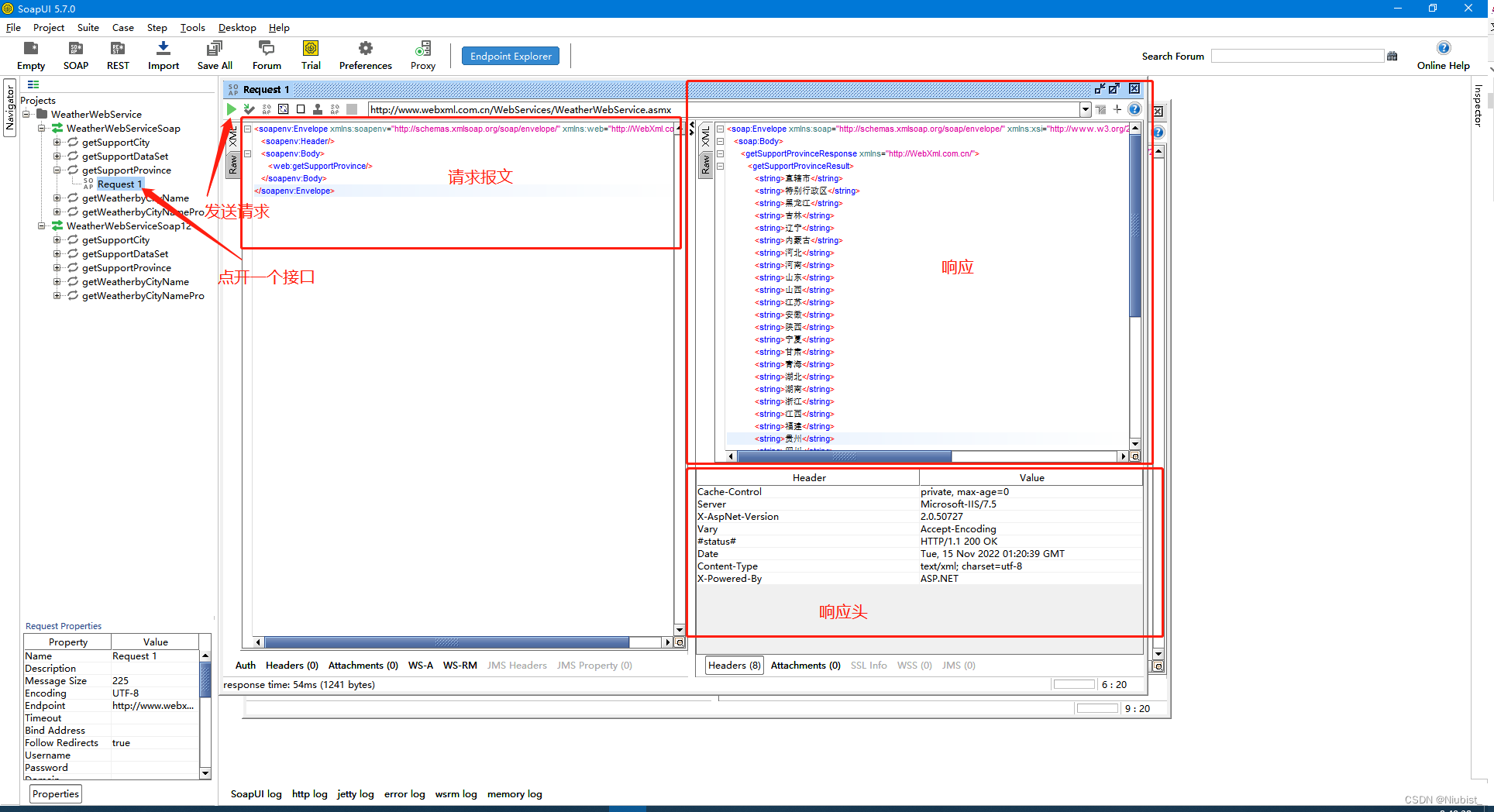This screenshot has width=1494, height=812.
Task: Expand the getSupportCity tree node
Action: point(58,142)
